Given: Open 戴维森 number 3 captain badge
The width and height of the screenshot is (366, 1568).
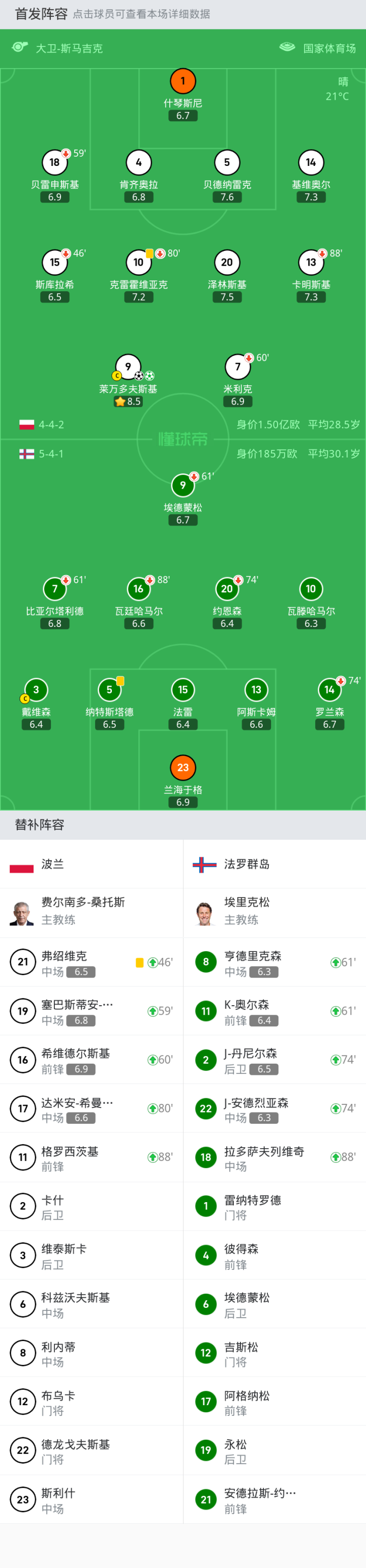Looking at the screenshot, I should (36, 690).
